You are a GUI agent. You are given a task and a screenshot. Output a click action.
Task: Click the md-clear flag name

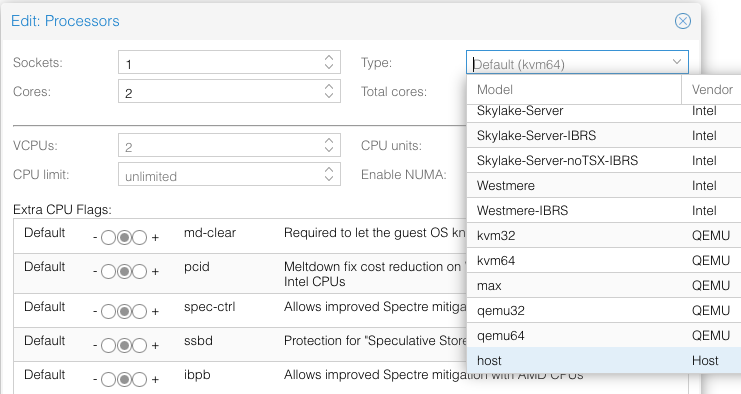point(210,232)
